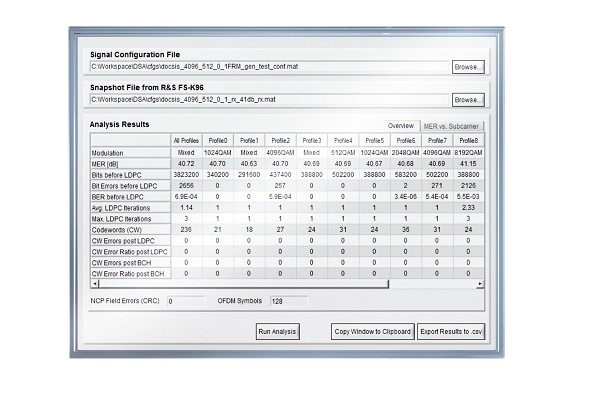The height and width of the screenshot is (397, 600).
Task: Click the 512QAM modulation cell
Action: click(x=343, y=152)
